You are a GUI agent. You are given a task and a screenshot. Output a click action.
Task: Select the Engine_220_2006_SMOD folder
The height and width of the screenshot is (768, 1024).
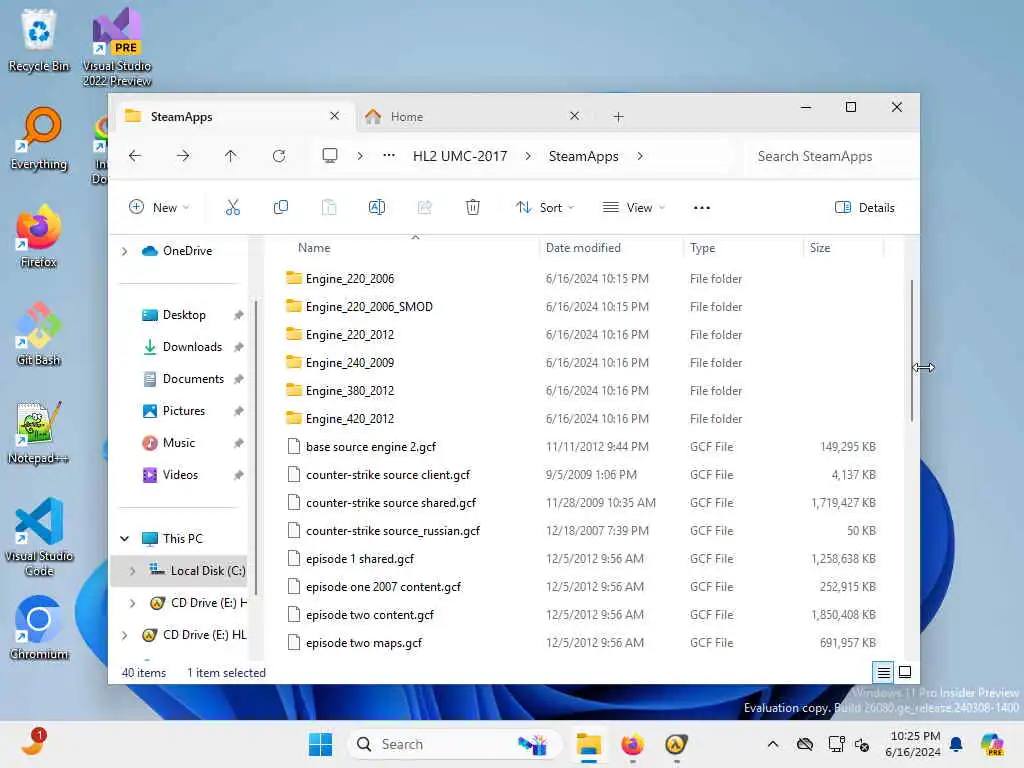[368, 307]
